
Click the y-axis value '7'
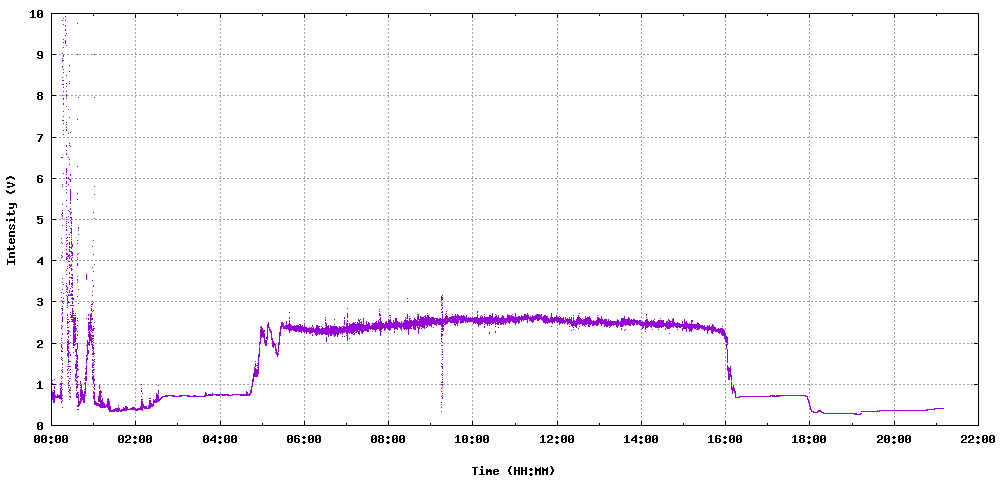[x=41, y=137]
